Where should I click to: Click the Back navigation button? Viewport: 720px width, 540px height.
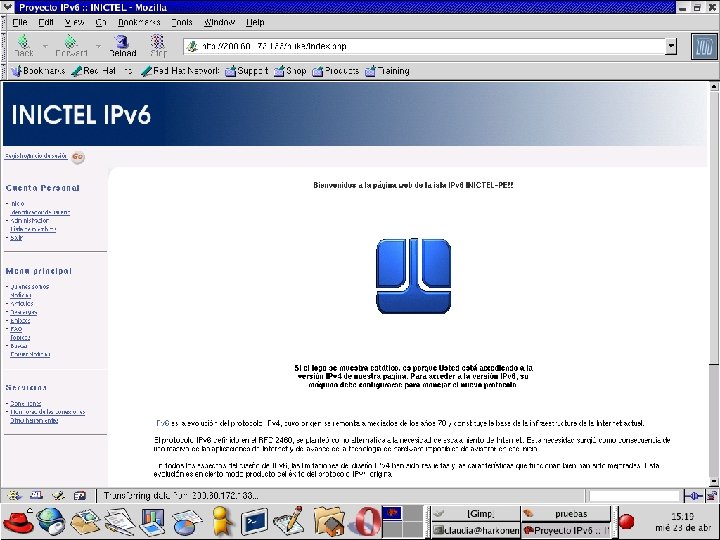click(x=24, y=46)
